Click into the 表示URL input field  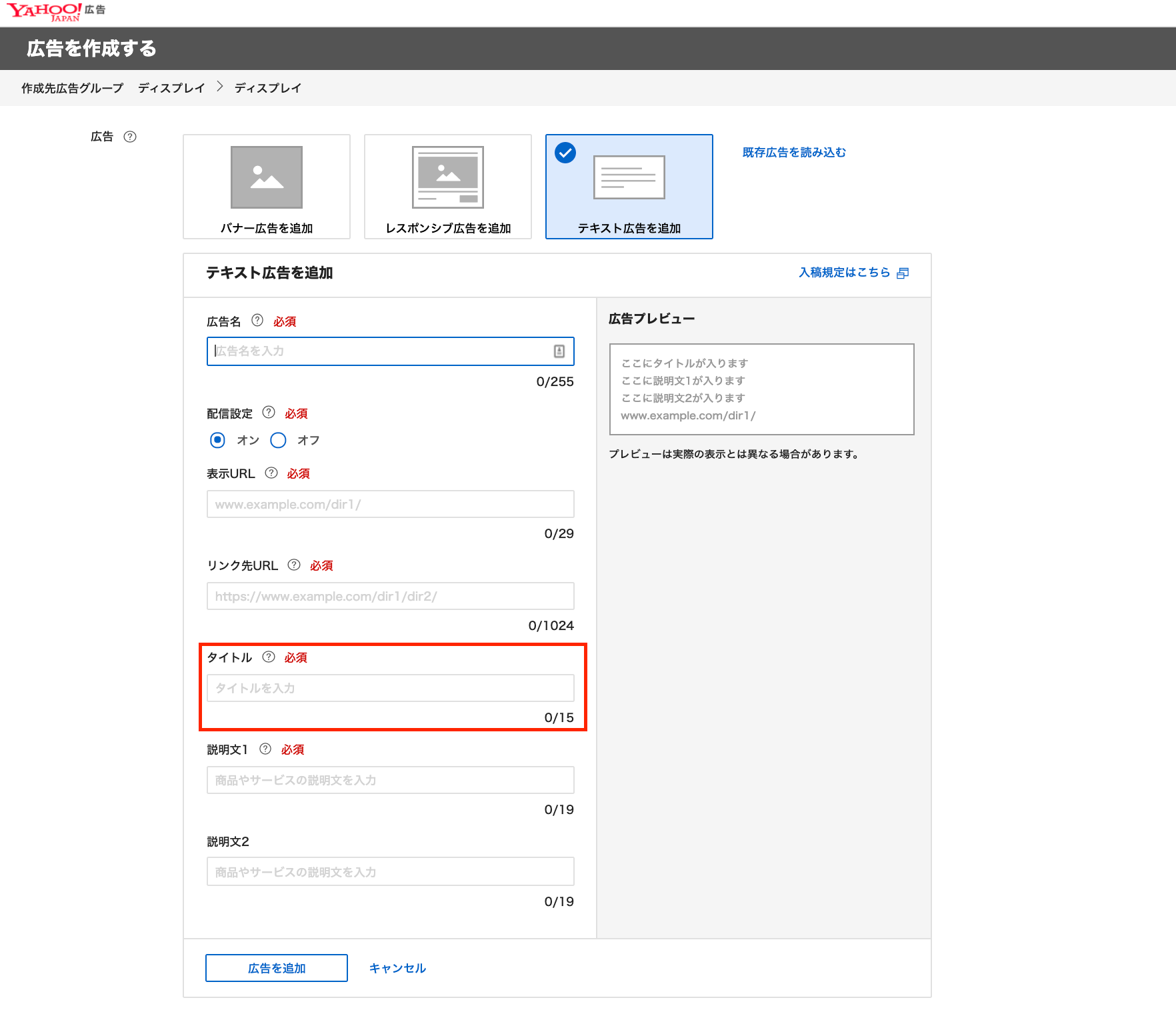pos(391,504)
